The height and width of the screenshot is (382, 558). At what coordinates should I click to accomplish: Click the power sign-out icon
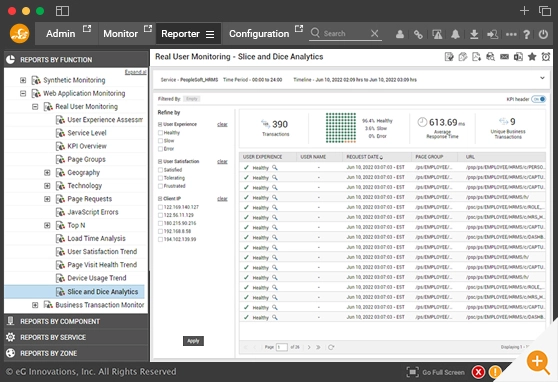click(543, 34)
